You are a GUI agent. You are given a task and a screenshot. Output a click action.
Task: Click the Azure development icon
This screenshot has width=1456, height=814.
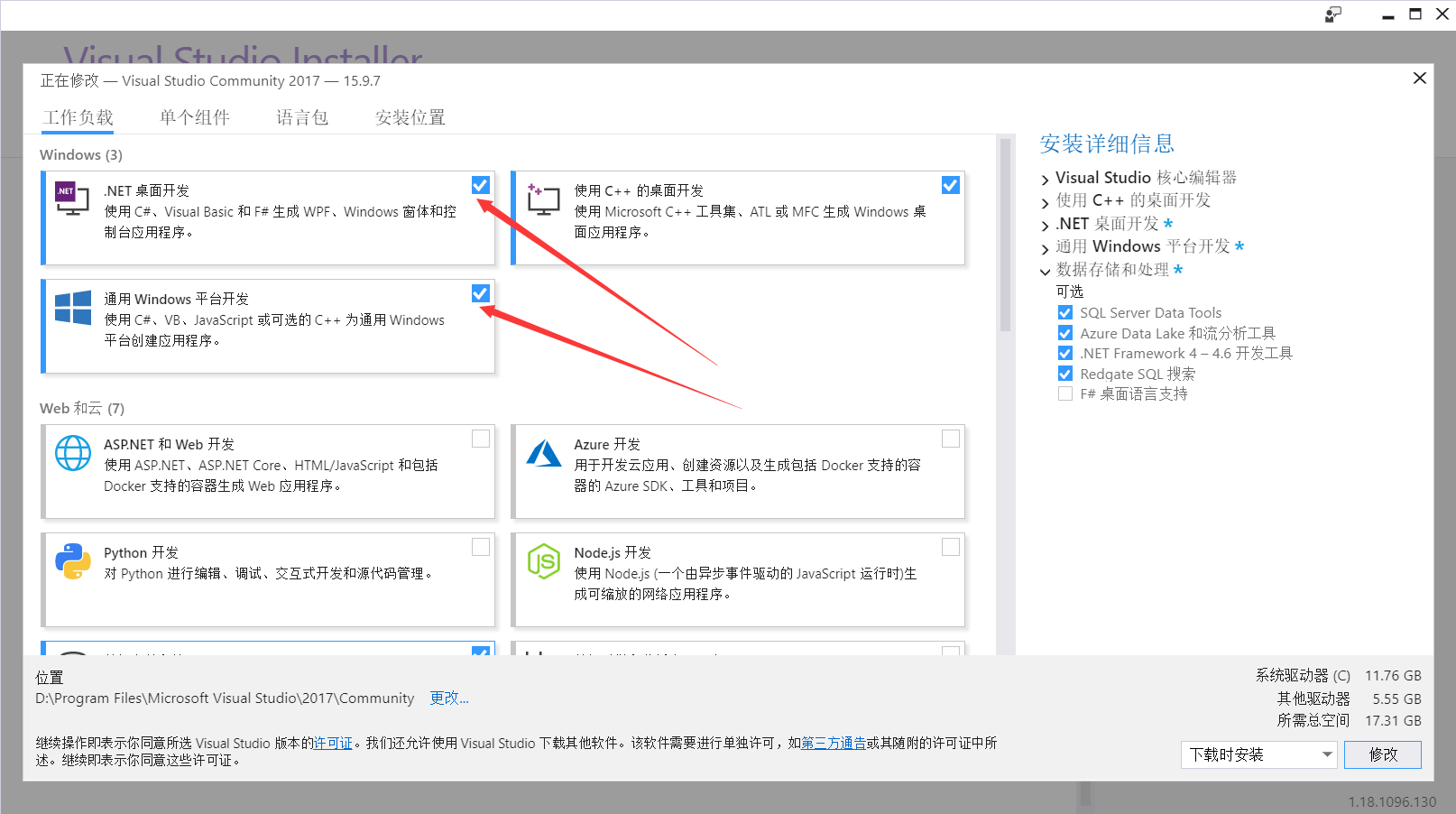coord(543,453)
